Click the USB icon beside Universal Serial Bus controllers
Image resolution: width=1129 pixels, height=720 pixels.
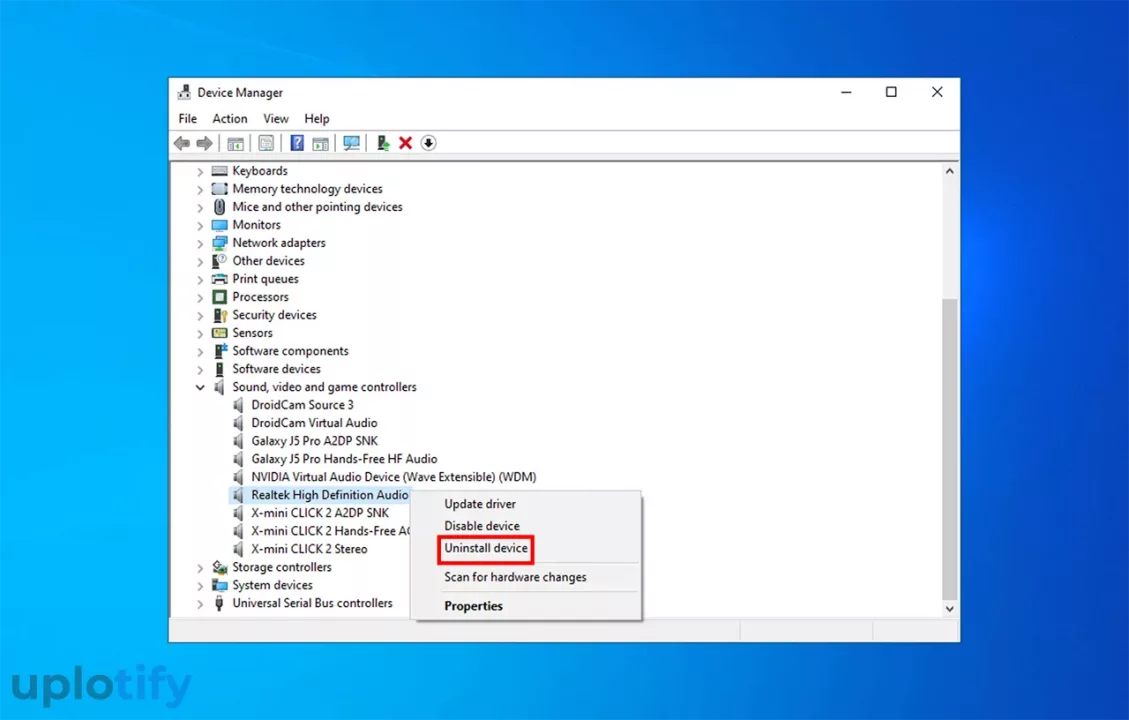pyautogui.click(x=220, y=603)
